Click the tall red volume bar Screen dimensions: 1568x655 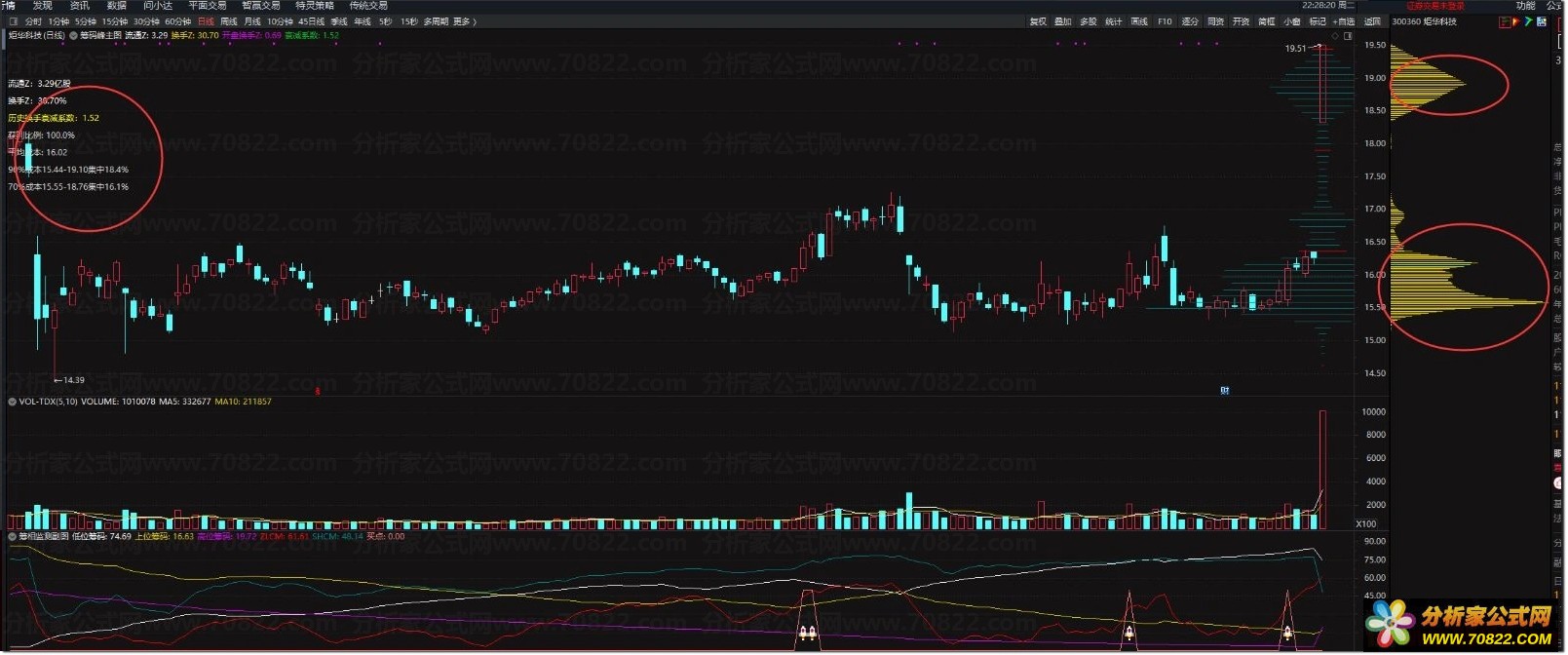(1322, 470)
